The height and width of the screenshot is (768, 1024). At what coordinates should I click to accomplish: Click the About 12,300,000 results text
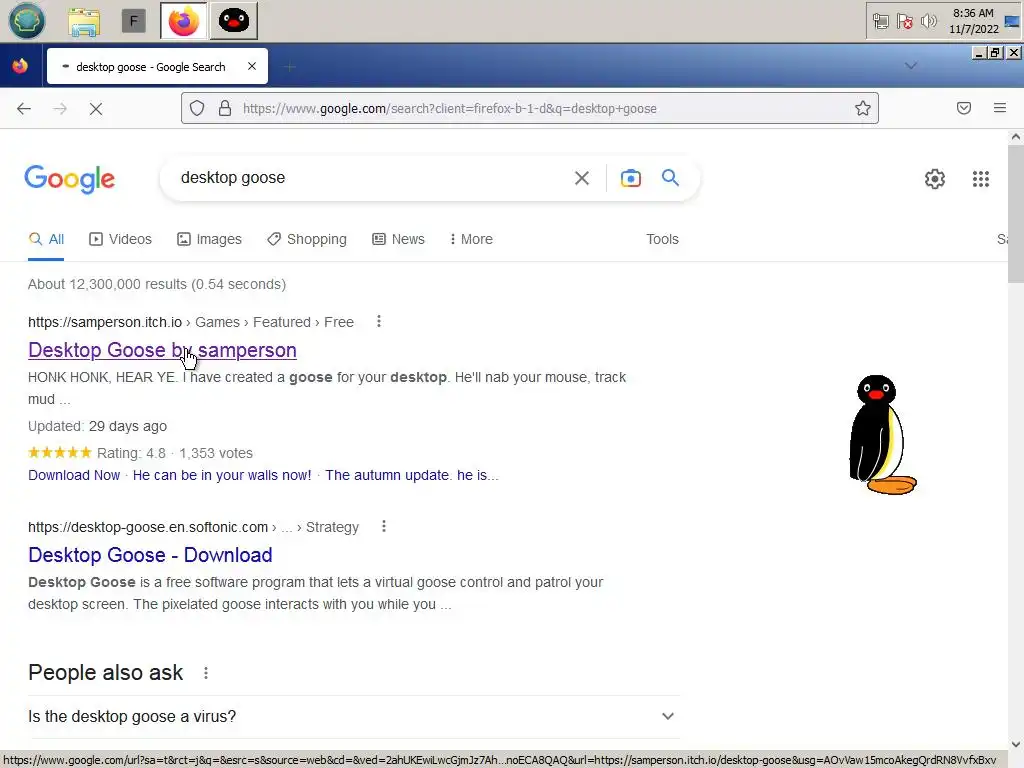pos(157,284)
